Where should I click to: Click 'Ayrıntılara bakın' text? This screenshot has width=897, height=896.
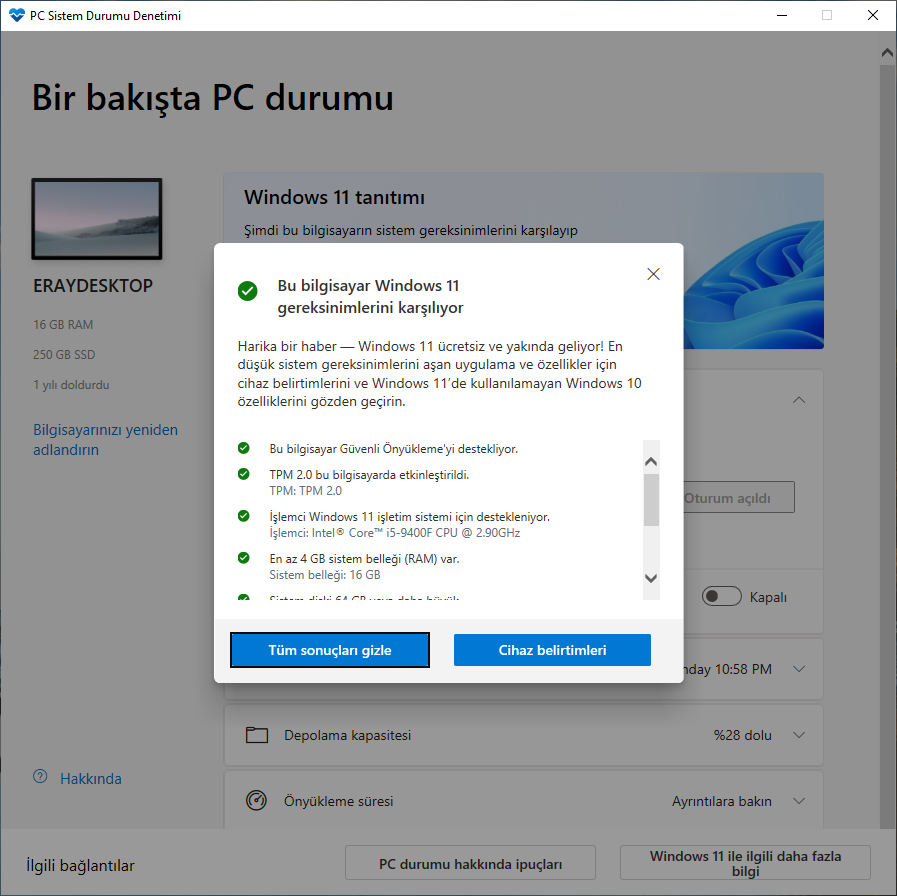pyautogui.click(x=721, y=801)
